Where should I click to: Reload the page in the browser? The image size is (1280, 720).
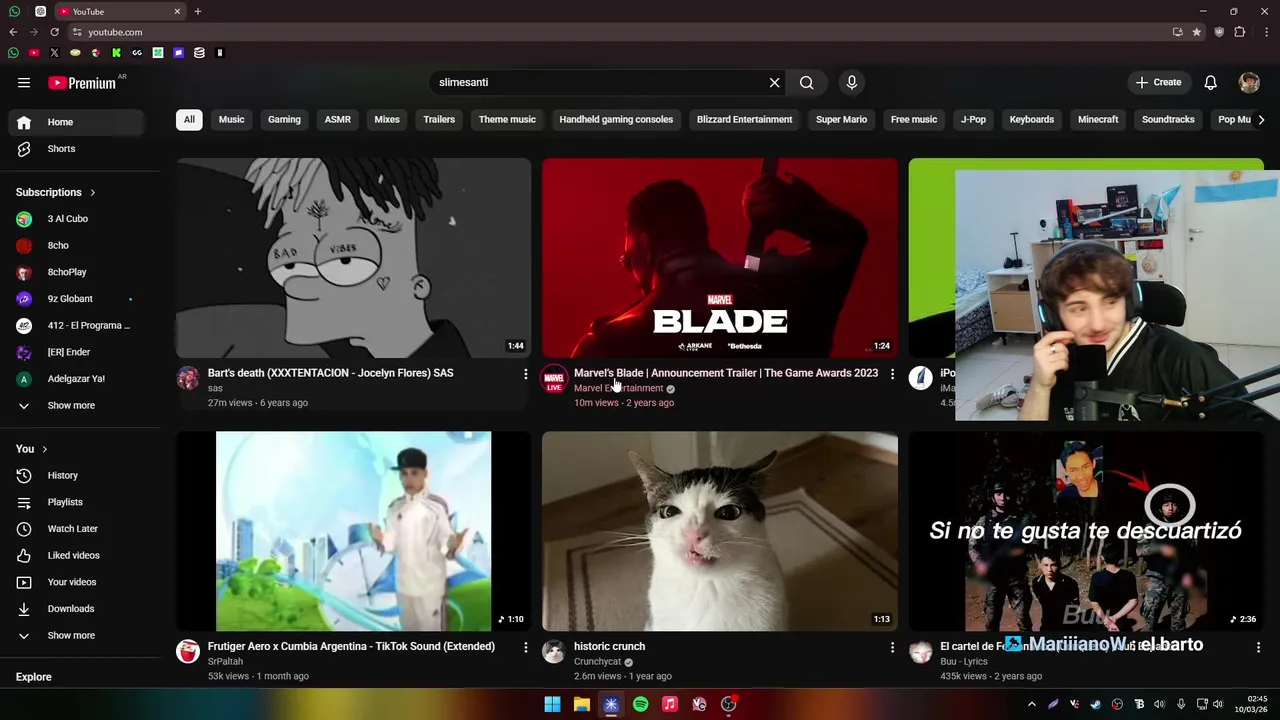click(x=54, y=32)
